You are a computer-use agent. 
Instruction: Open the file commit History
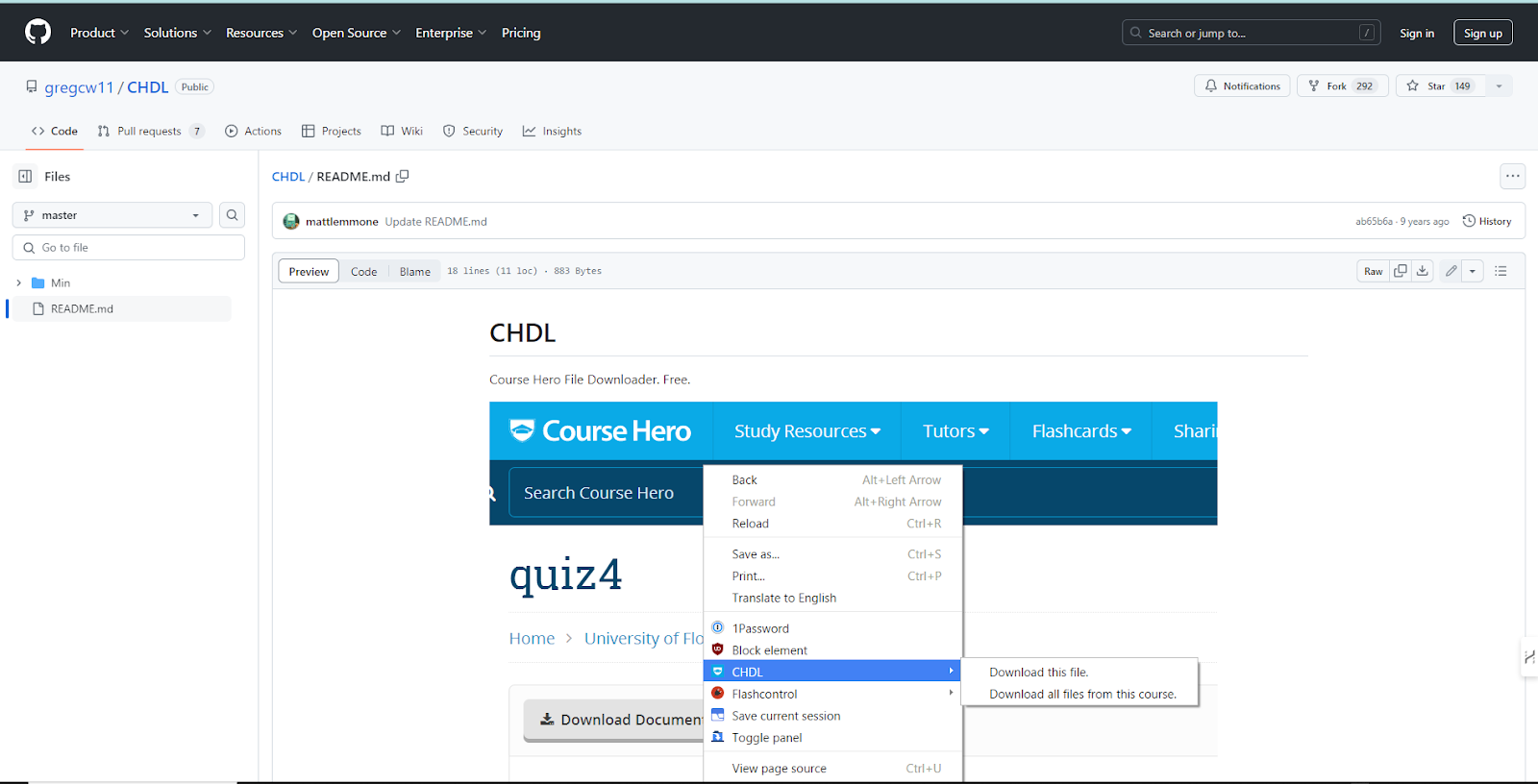[x=1487, y=221]
